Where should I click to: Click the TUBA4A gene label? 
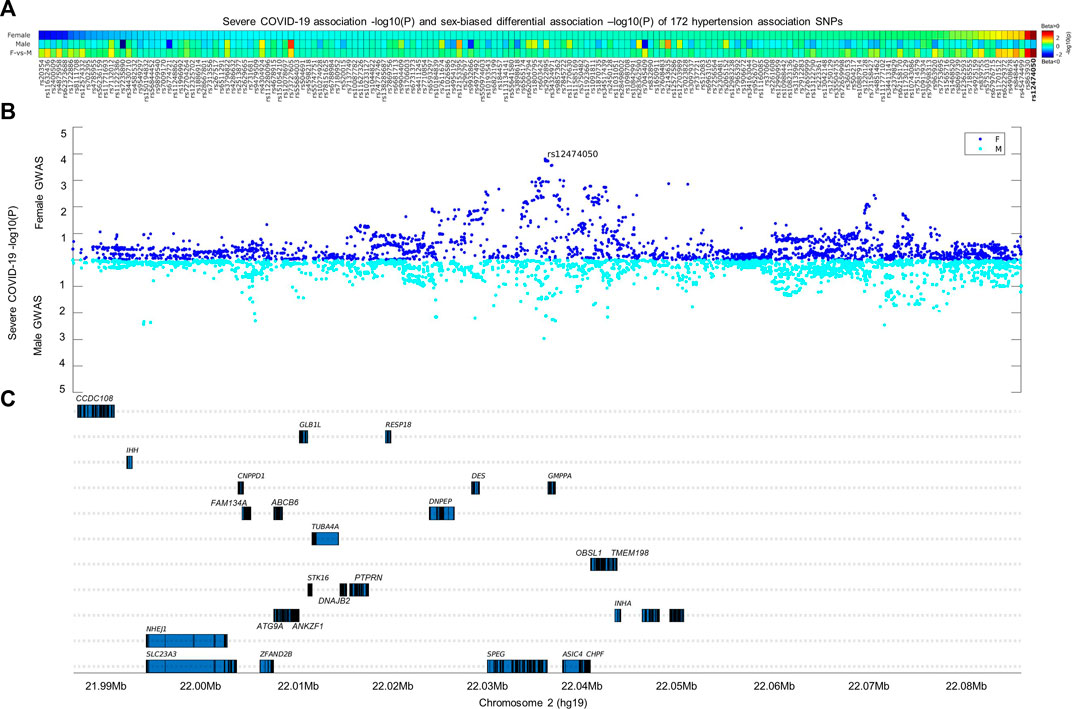click(325, 526)
